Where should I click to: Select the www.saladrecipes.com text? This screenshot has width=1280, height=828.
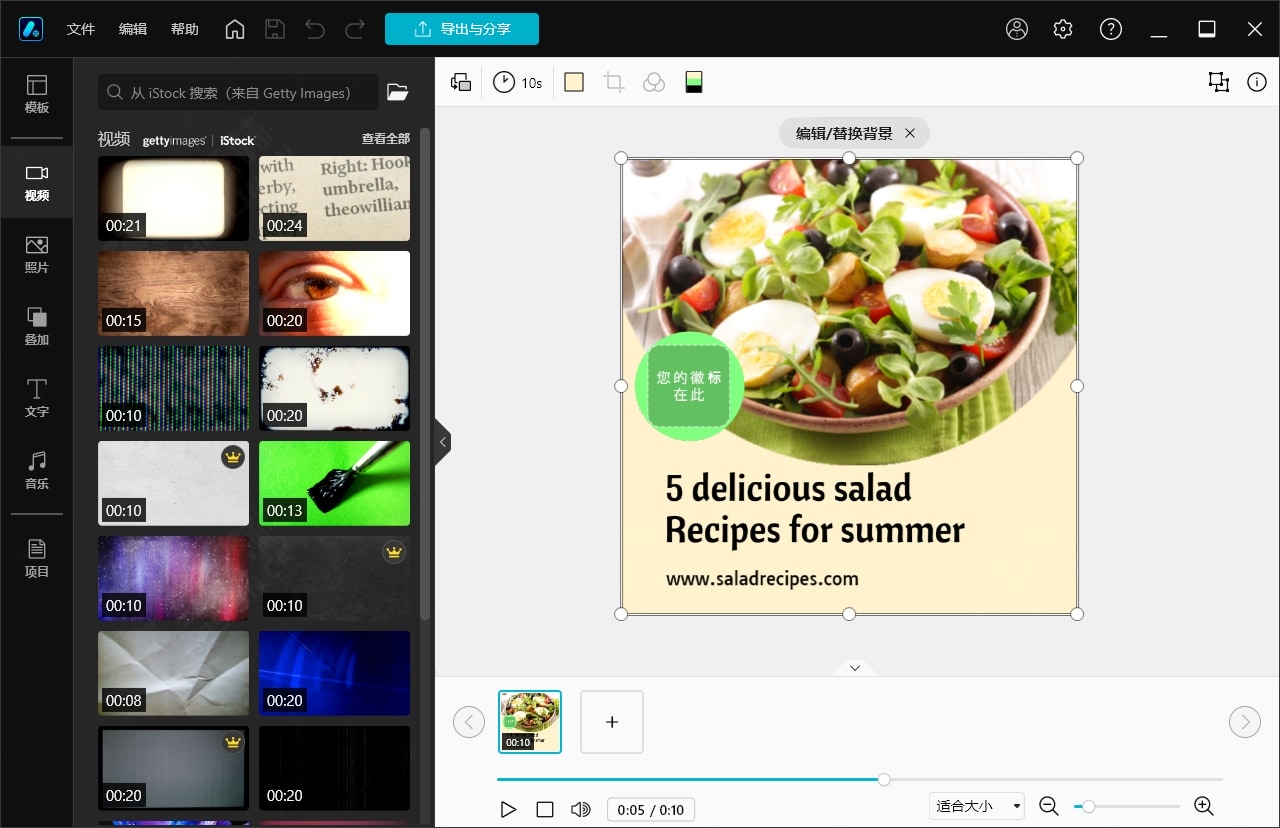point(762,578)
